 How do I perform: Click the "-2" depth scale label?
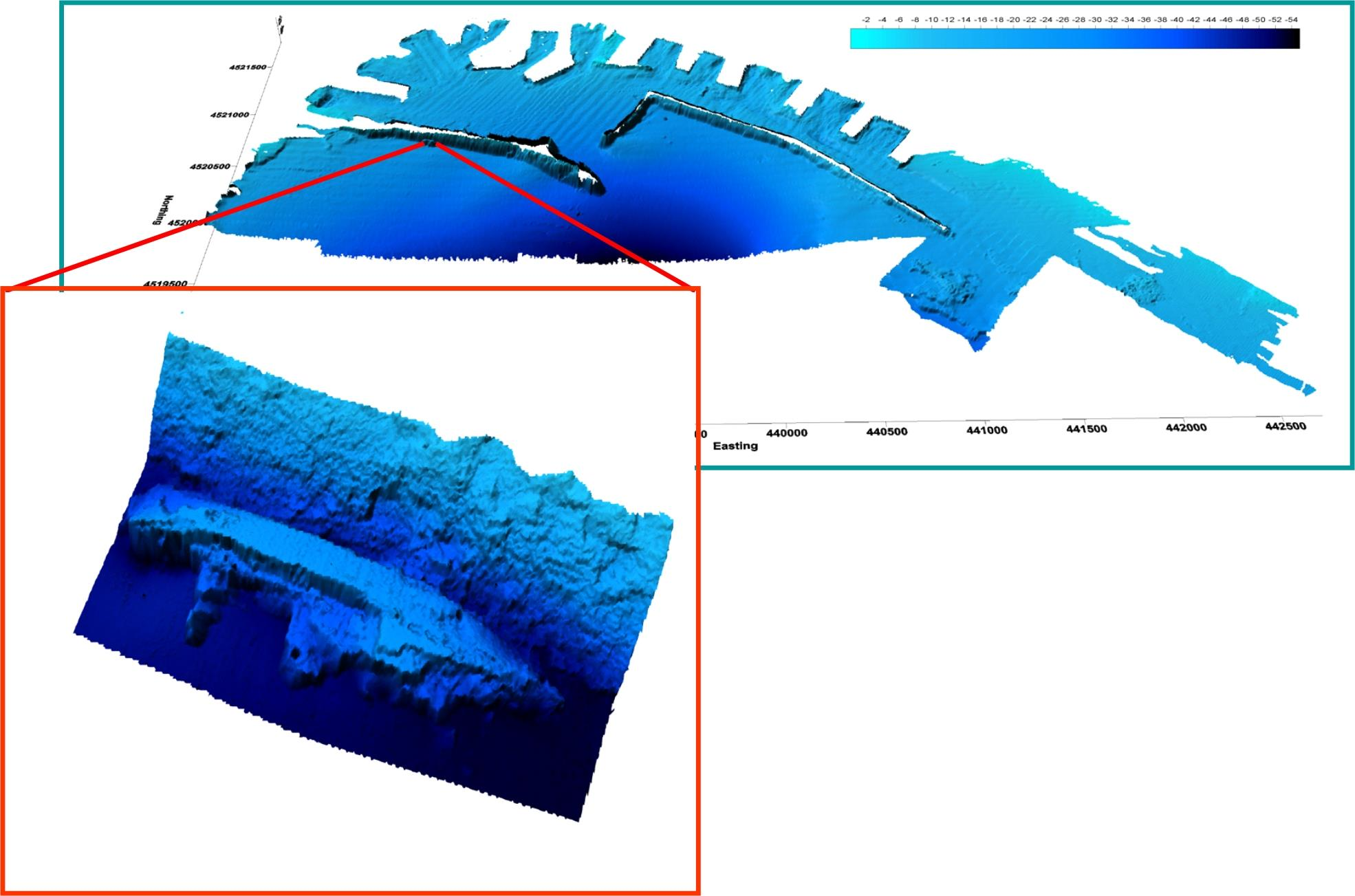[865, 20]
